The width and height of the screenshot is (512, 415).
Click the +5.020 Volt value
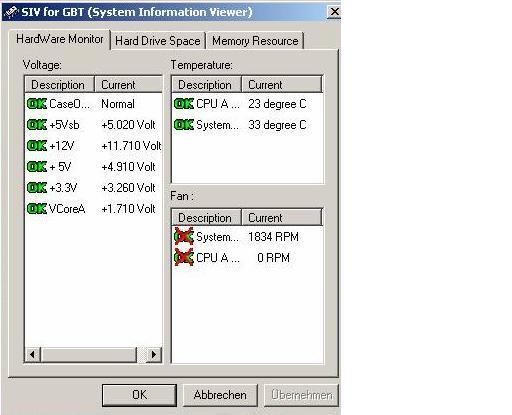point(128,125)
